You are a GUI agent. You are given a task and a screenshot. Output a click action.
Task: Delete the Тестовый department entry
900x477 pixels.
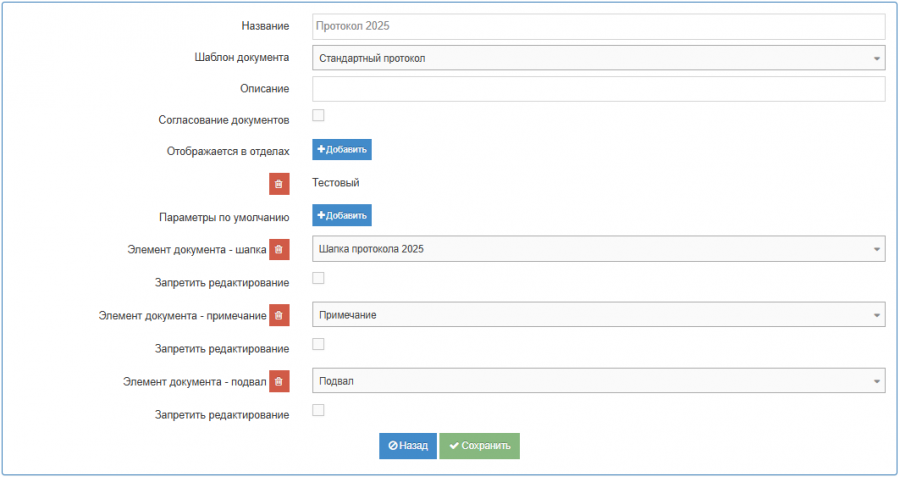[x=279, y=184]
